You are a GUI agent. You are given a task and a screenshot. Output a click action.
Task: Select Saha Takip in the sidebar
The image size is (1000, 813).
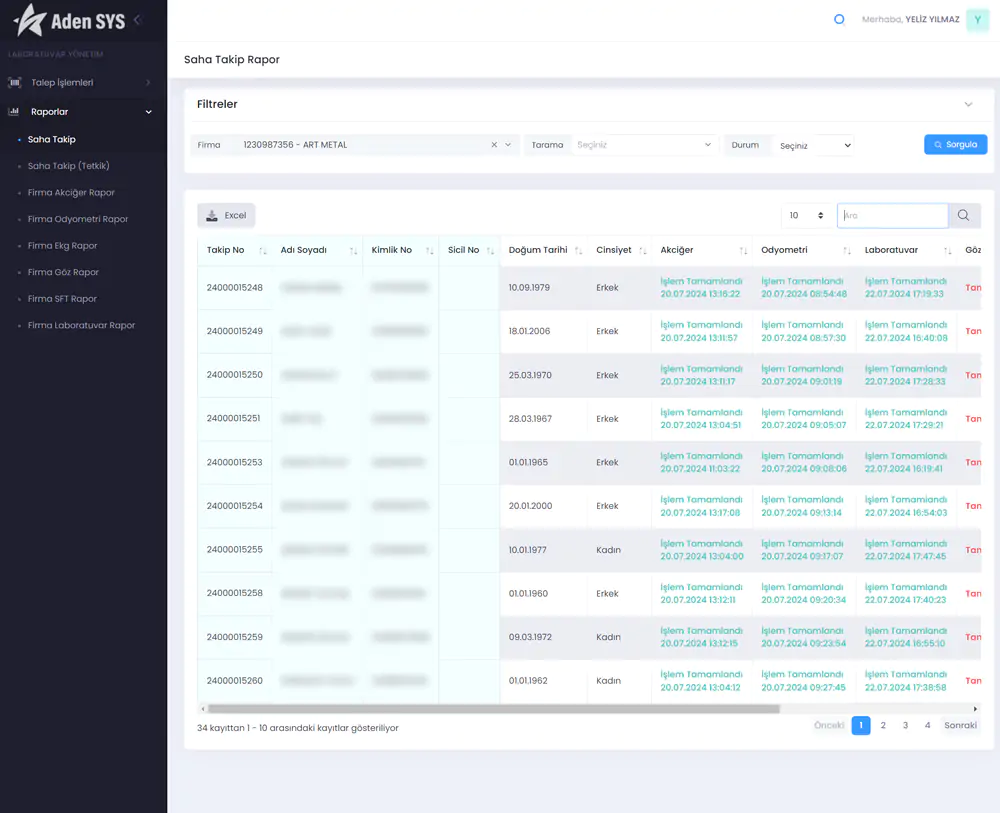point(52,139)
